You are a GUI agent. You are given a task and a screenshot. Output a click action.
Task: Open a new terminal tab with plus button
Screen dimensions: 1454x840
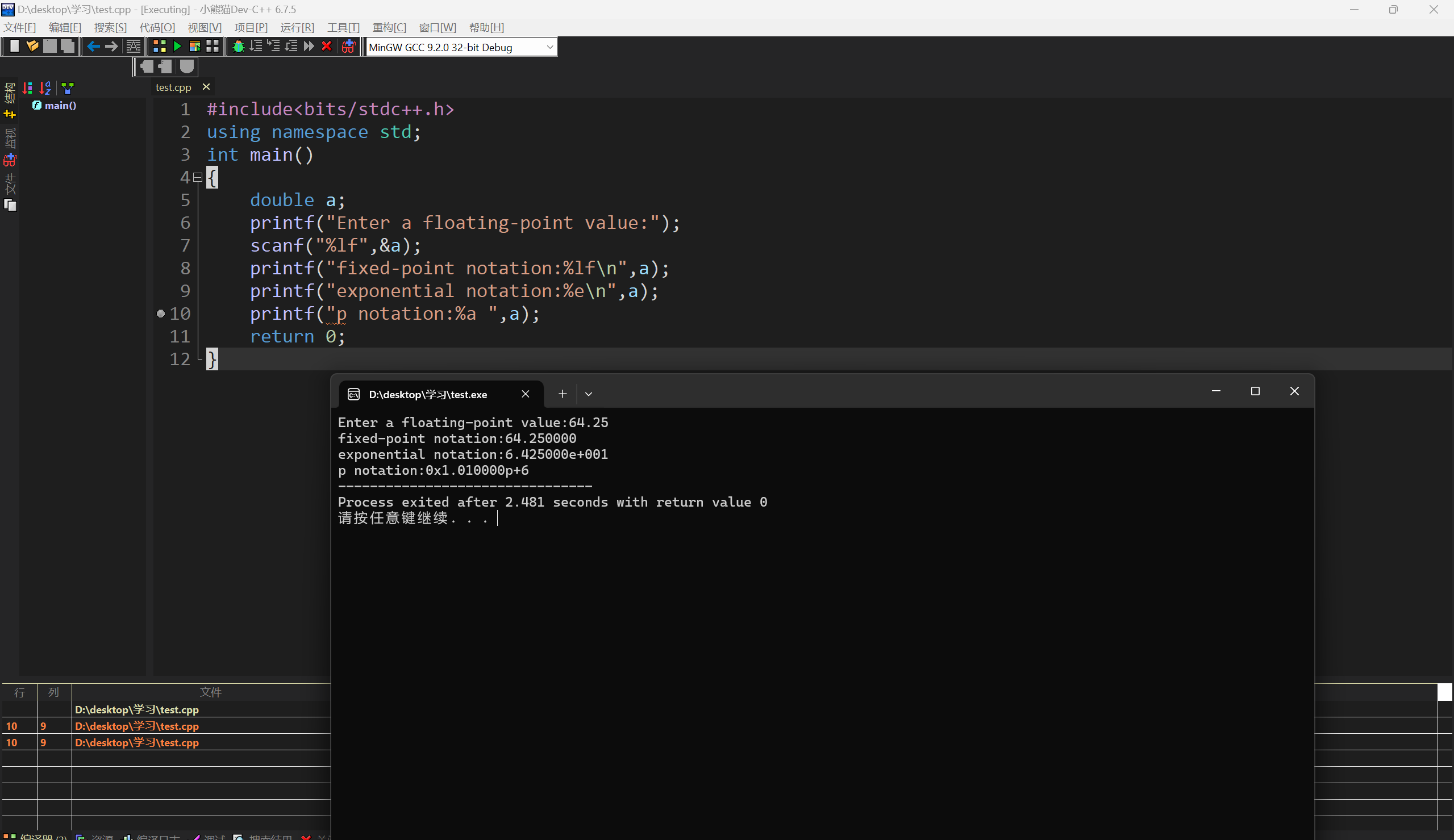point(563,394)
